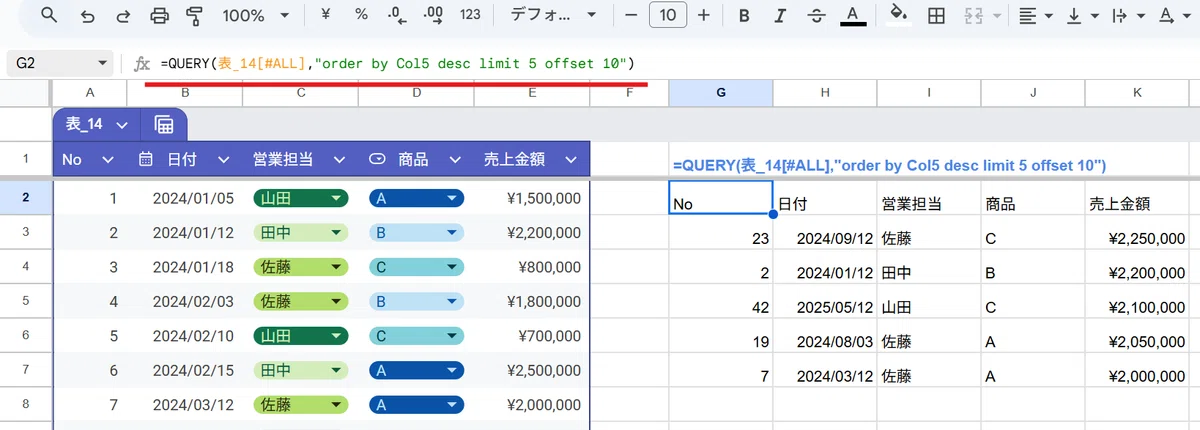This screenshot has width=1200, height=430.
Task: Click into the formula bar QUERY text
Action: pos(397,63)
